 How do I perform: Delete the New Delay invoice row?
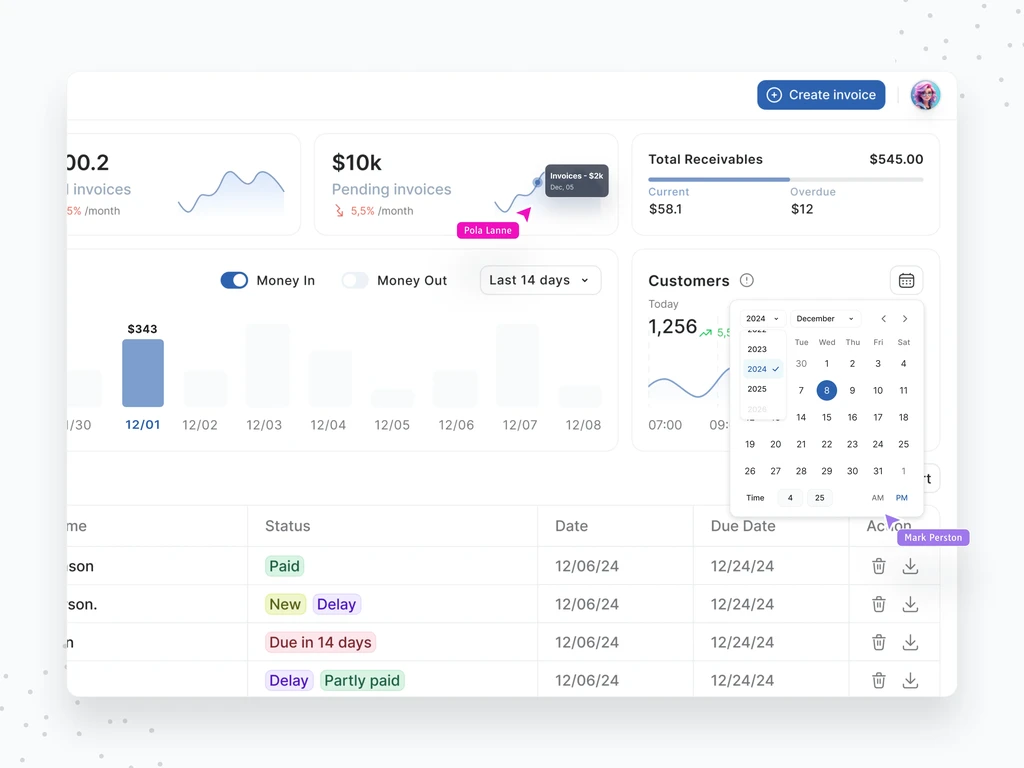(x=879, y=604)
